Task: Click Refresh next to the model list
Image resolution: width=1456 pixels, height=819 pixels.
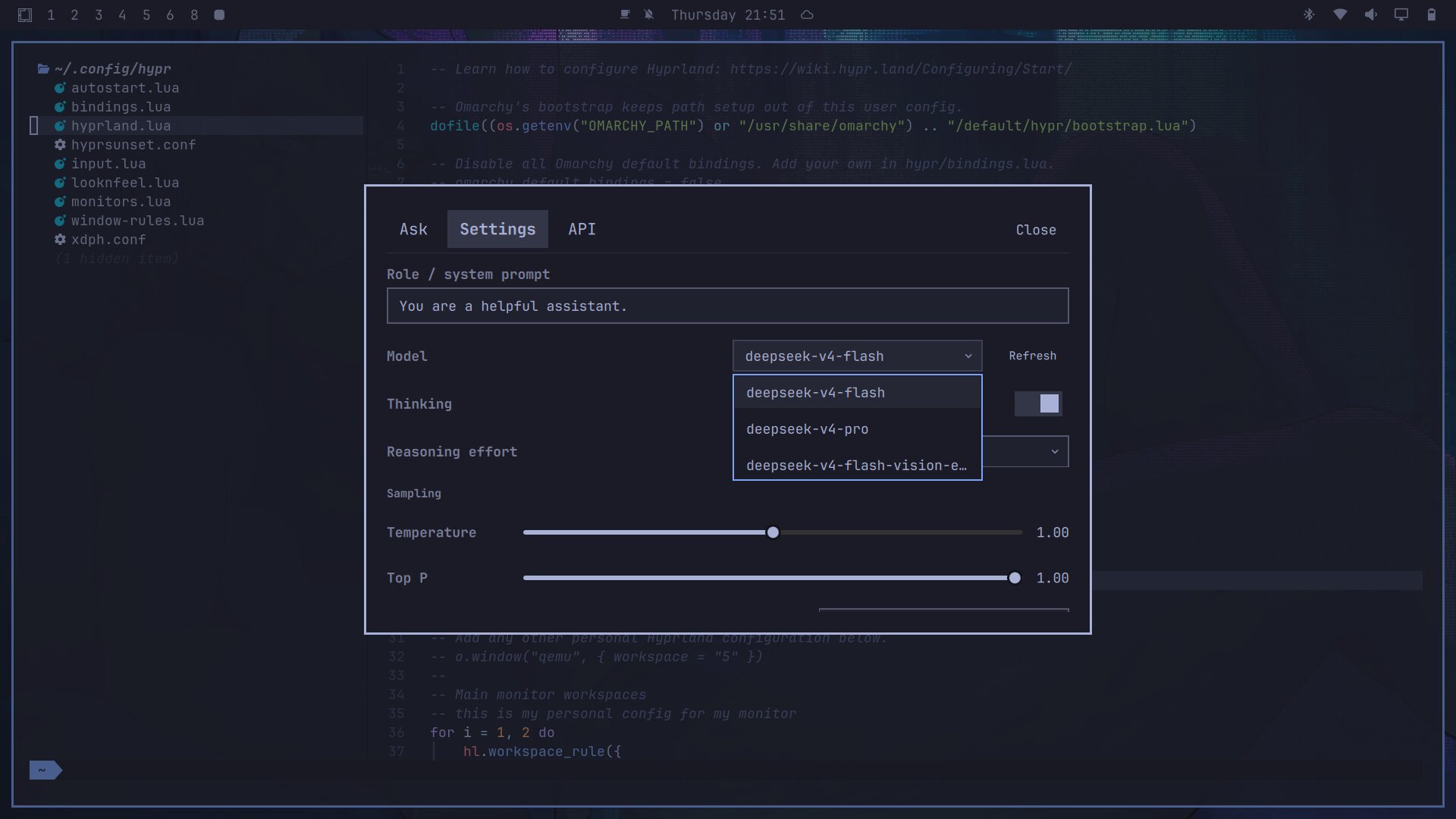Action: click(x=1032, y=356)
